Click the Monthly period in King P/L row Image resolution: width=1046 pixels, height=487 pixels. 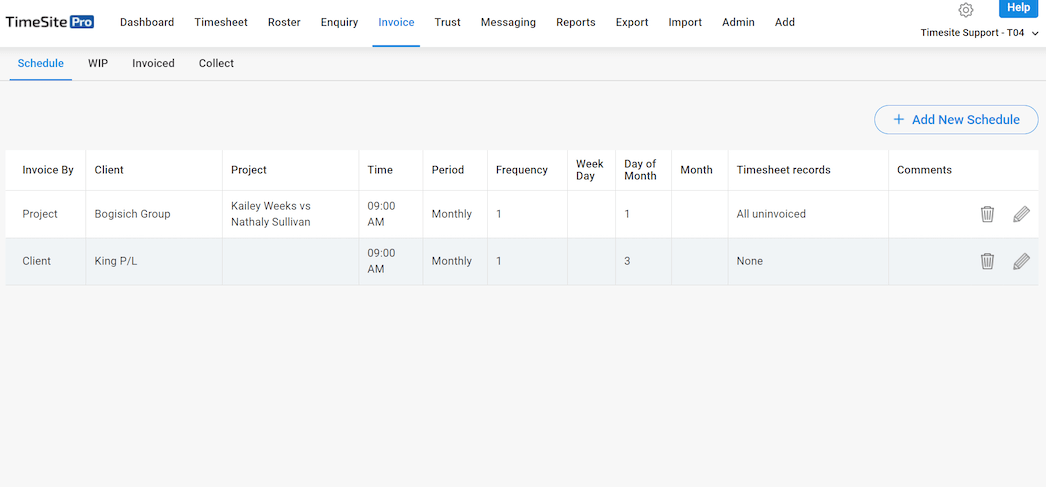point(452,261)
